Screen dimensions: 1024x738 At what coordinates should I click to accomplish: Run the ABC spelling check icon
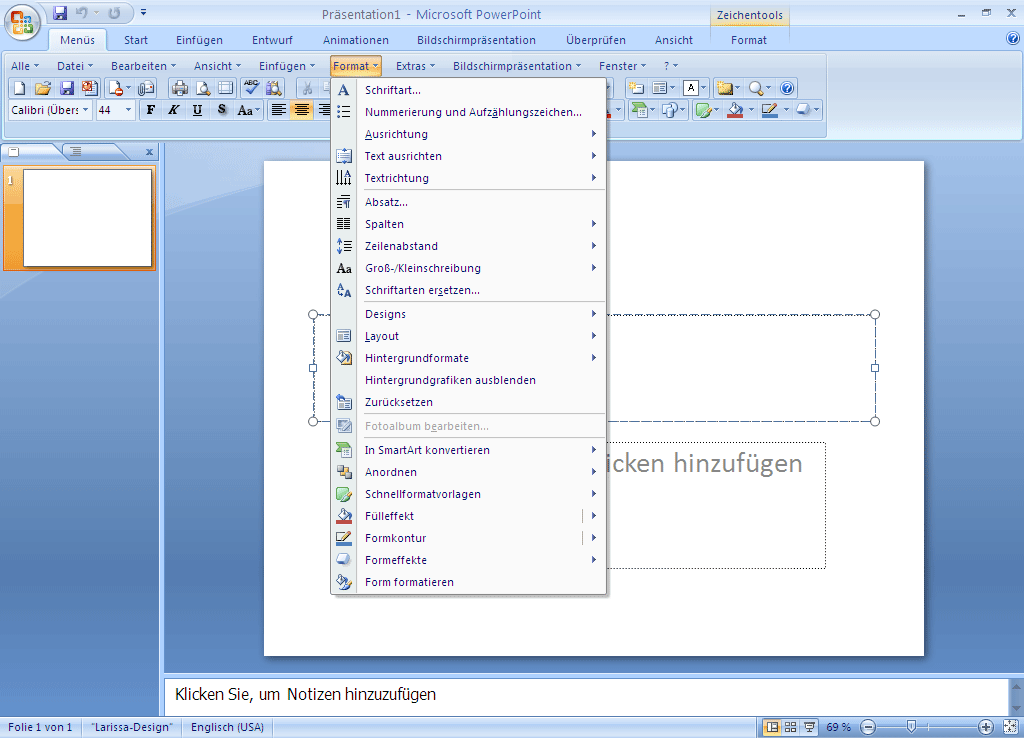coord(251,88)
